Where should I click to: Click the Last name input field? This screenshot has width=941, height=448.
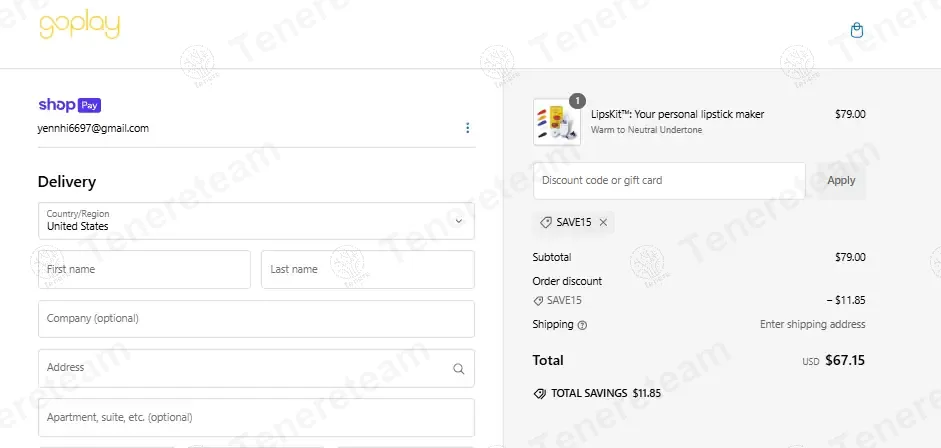pyautogui.click(x=367, y=269)
